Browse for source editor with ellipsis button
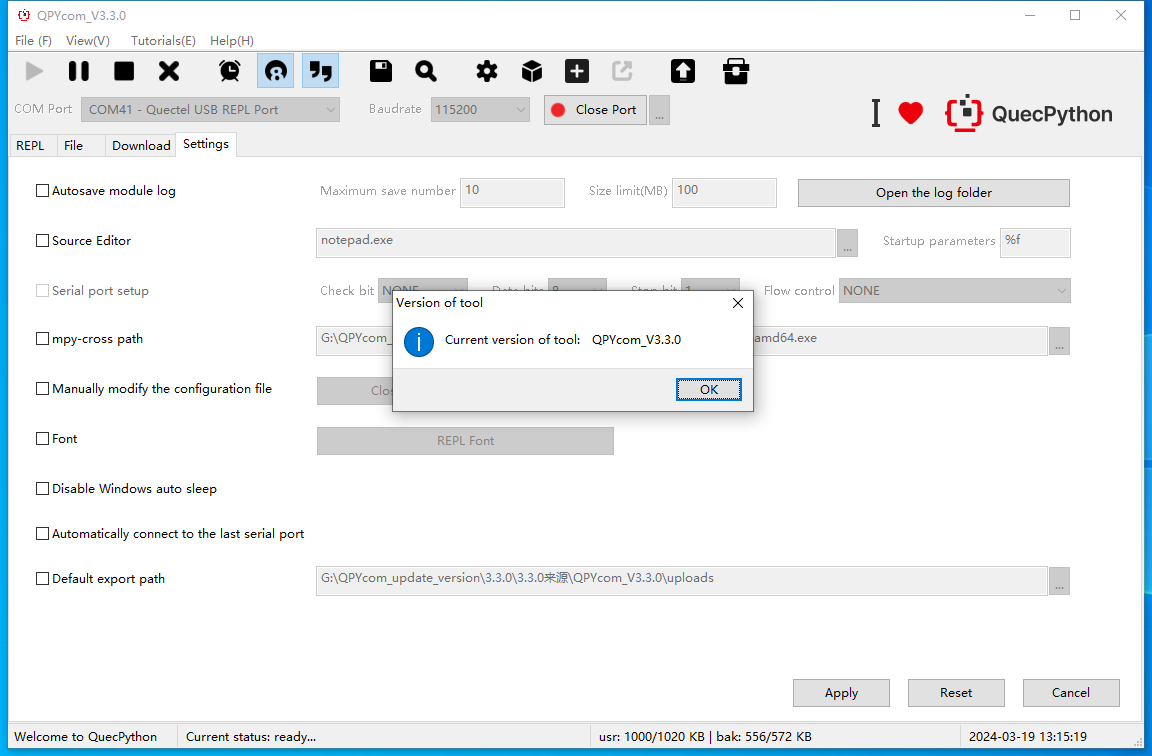1152x756 pixels. [x=847, y=243]
